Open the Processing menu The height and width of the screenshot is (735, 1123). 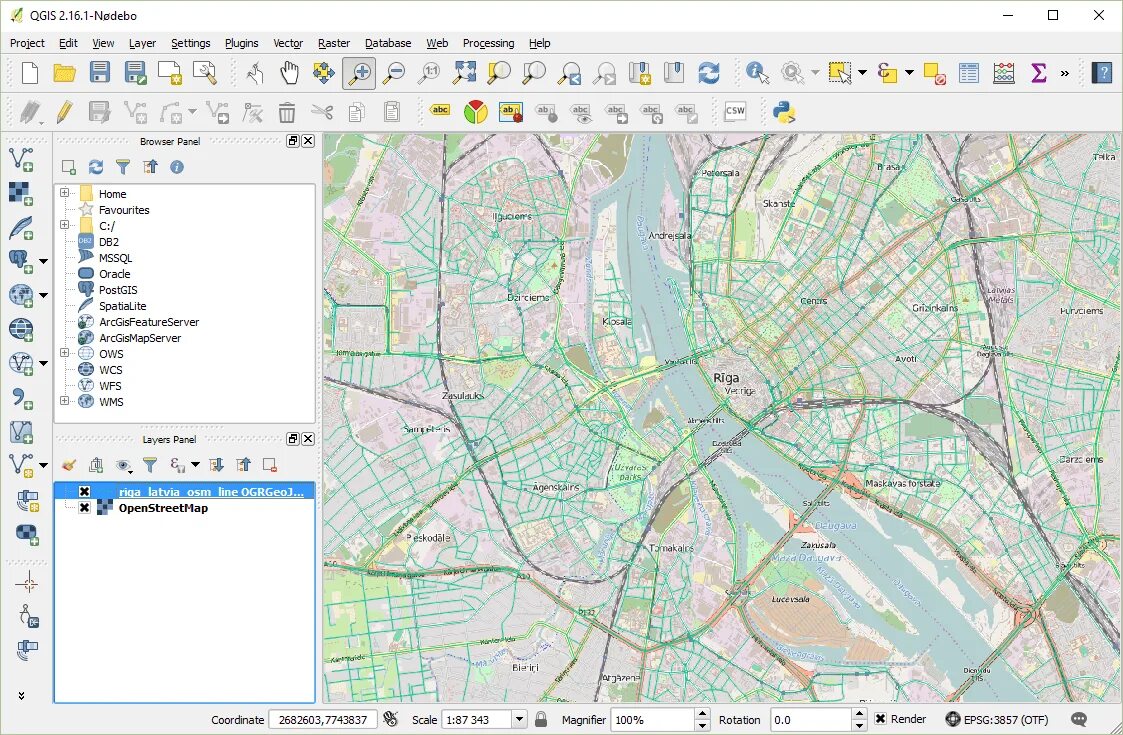tap(488, 43)
